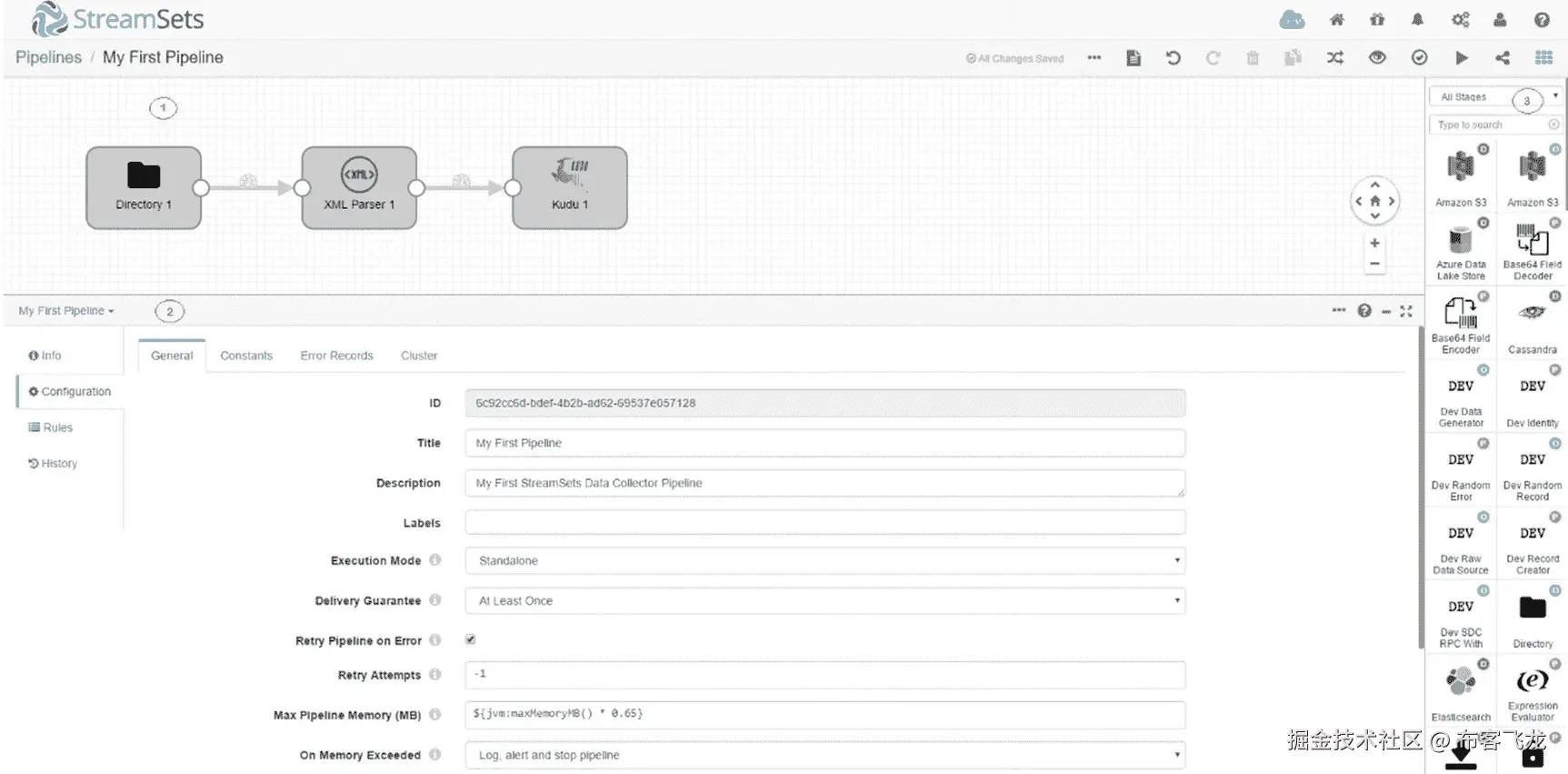
Task: Click canvas home pan button
Action: (x=1374, y=201)
